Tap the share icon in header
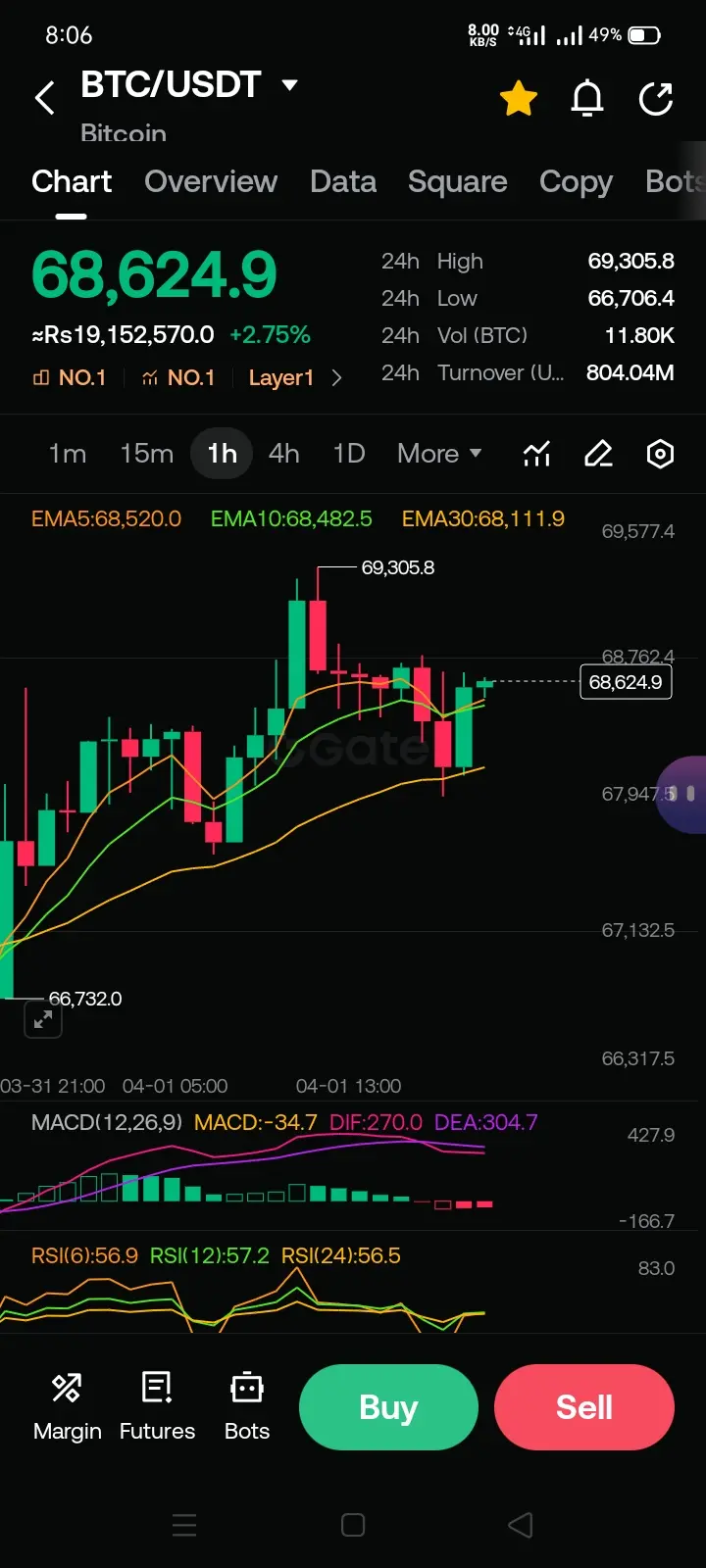 (655, 99)
